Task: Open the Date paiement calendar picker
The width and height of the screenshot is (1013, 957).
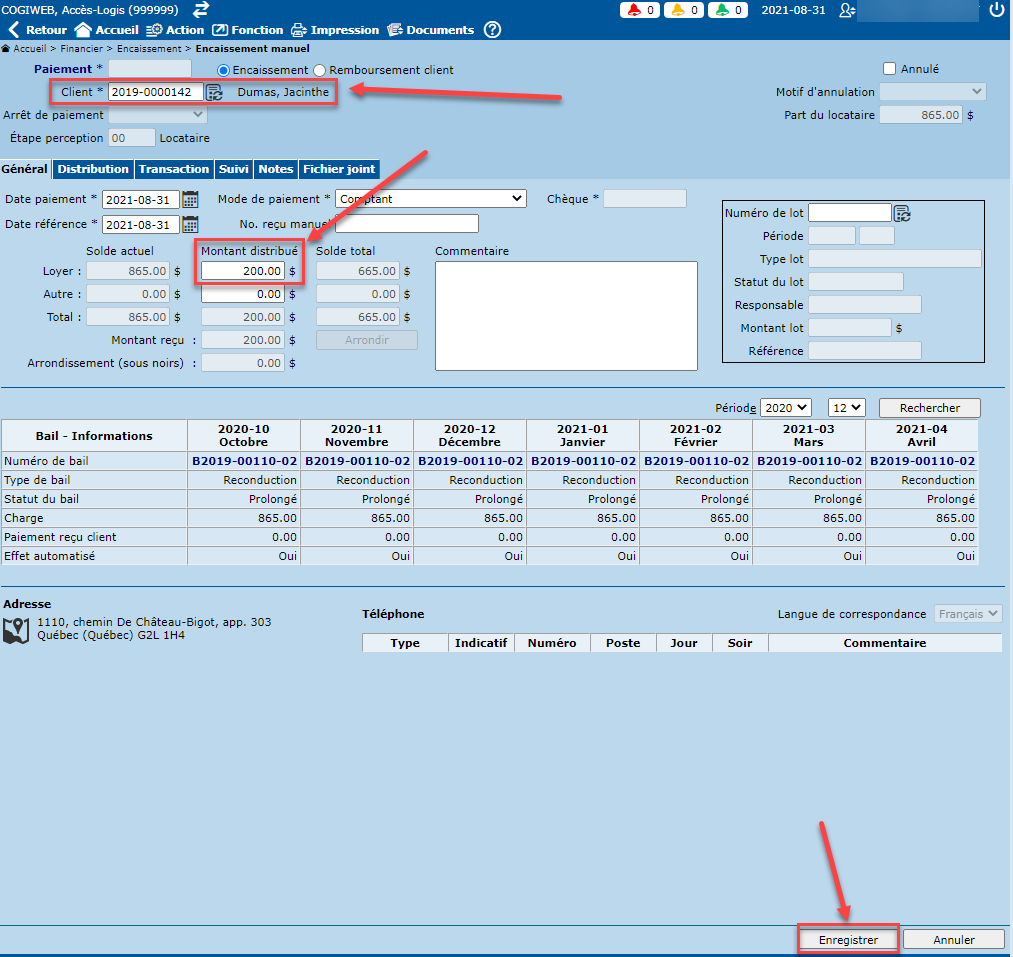Action: click(x=190, y=199)
